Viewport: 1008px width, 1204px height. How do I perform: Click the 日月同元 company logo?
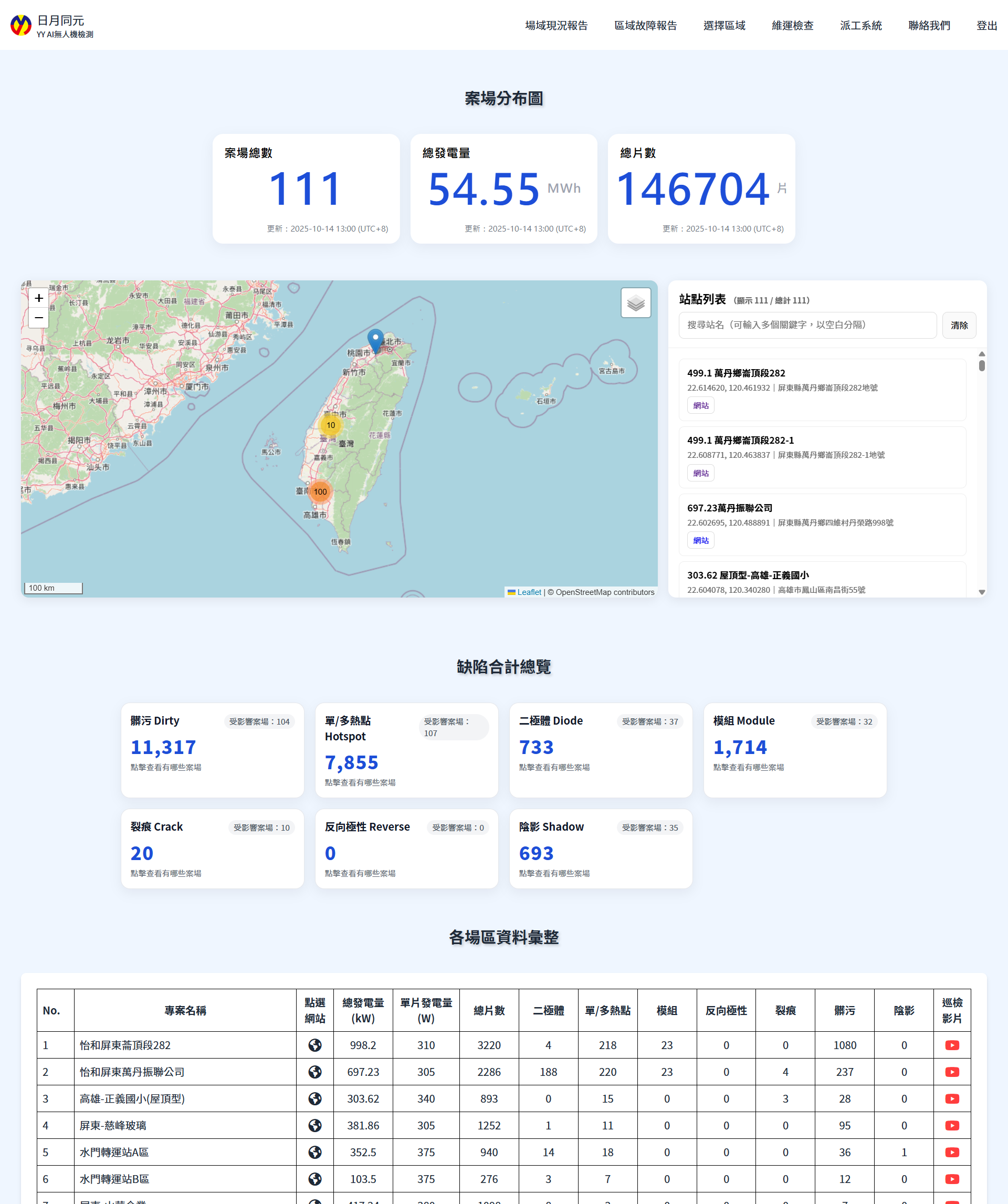pos(19,25)
